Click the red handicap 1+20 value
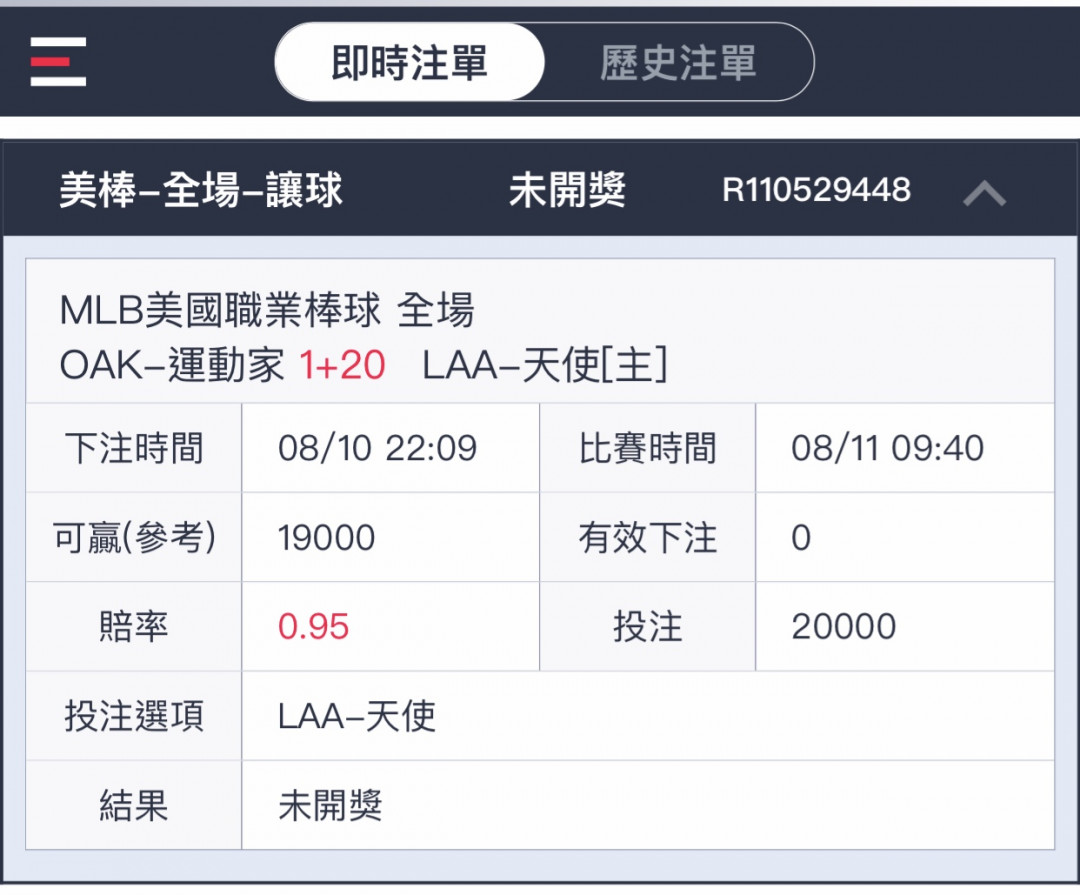 pos(342,365)
